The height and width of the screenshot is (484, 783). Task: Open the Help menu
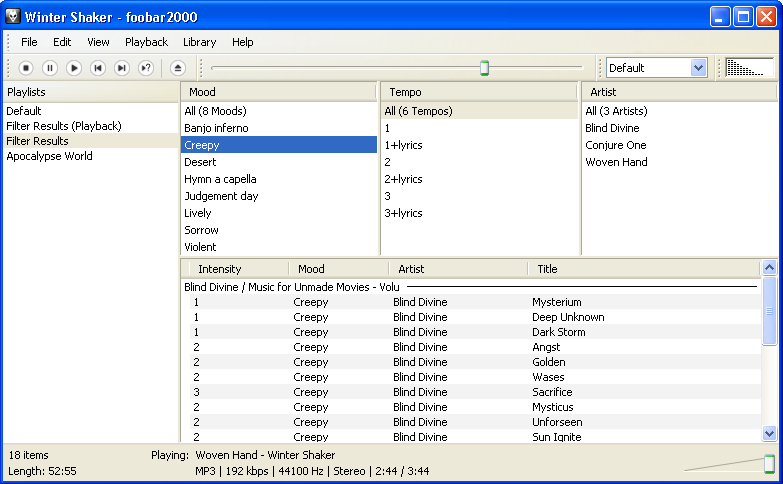pyautogui.click(x=243, y=42)
